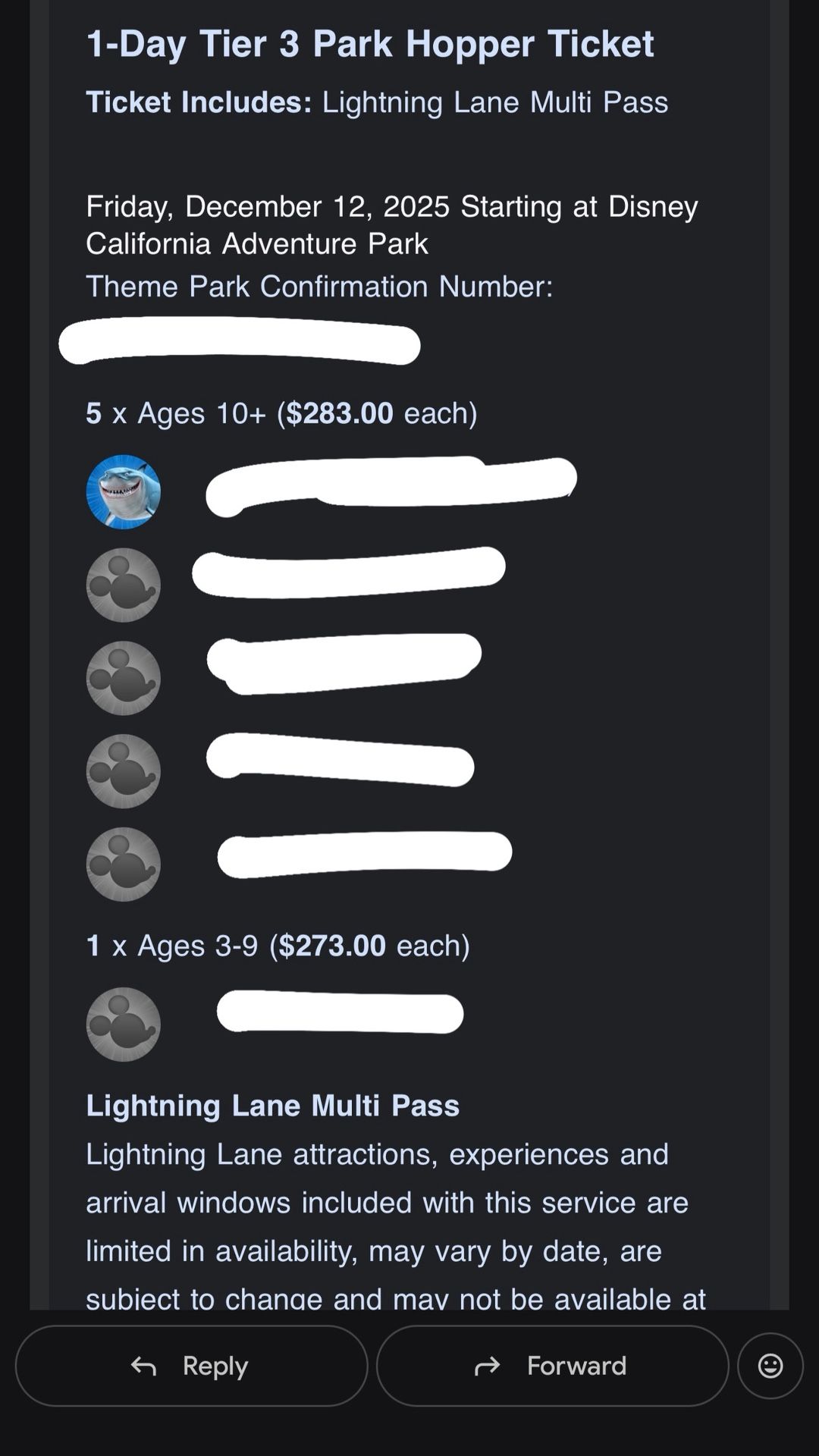The image size is (819, 1456).
Task: Tap the Mickey avatar under Ages 3-9
Action: [x=123, y=1025]
